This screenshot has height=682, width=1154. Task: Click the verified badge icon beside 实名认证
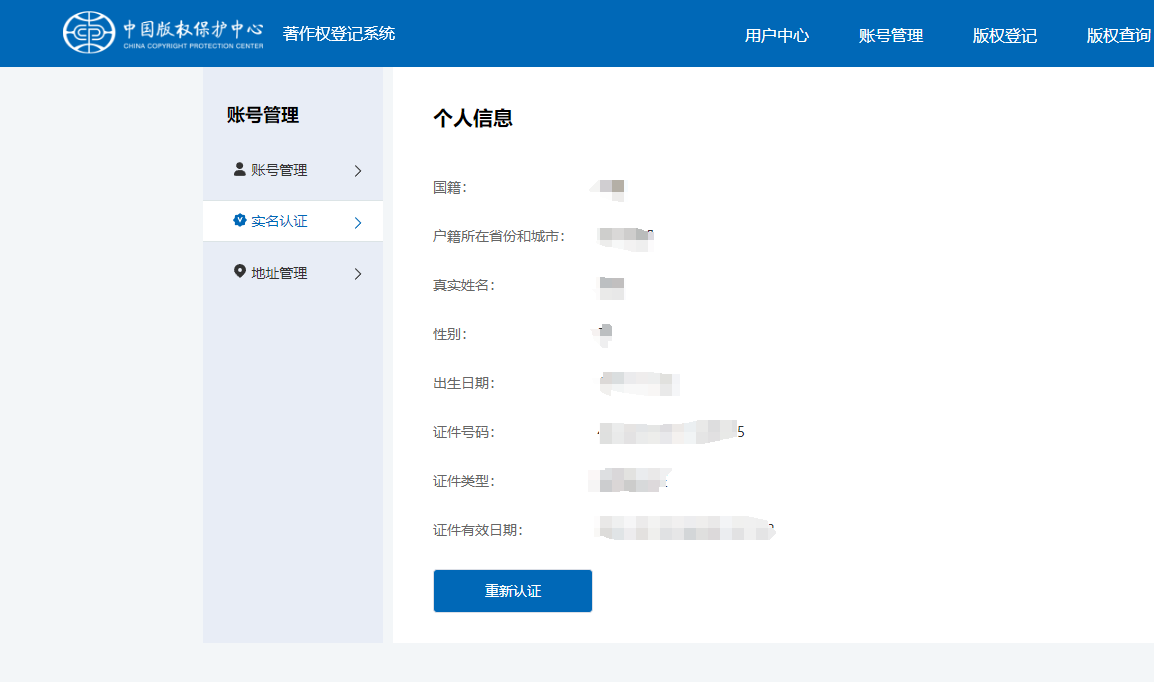[239, 221]
